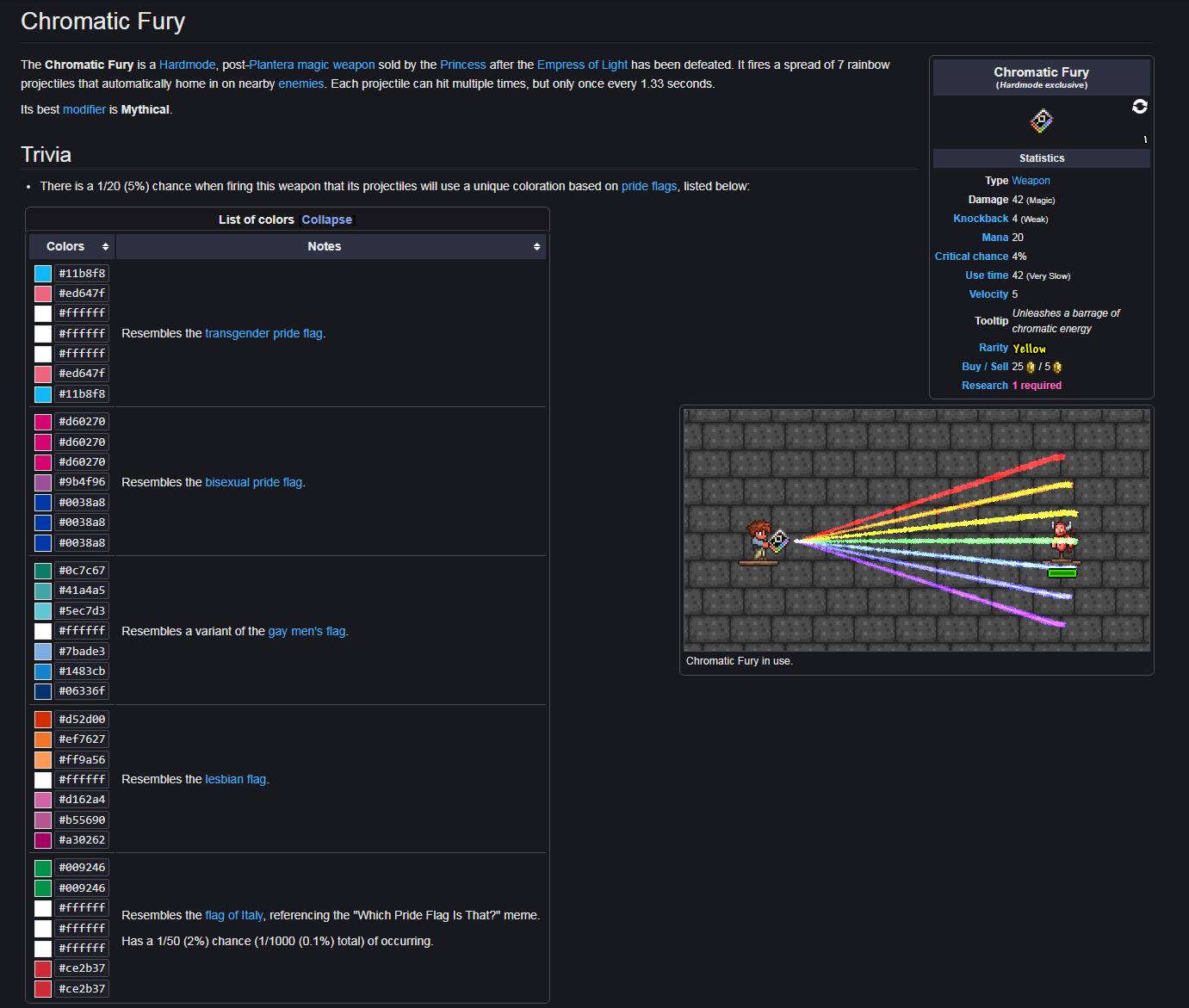Click the #5ec7d3 teal swatch
This screenshot has width=1189, height=1008.
pyautogui.click(x=43, y=611)
